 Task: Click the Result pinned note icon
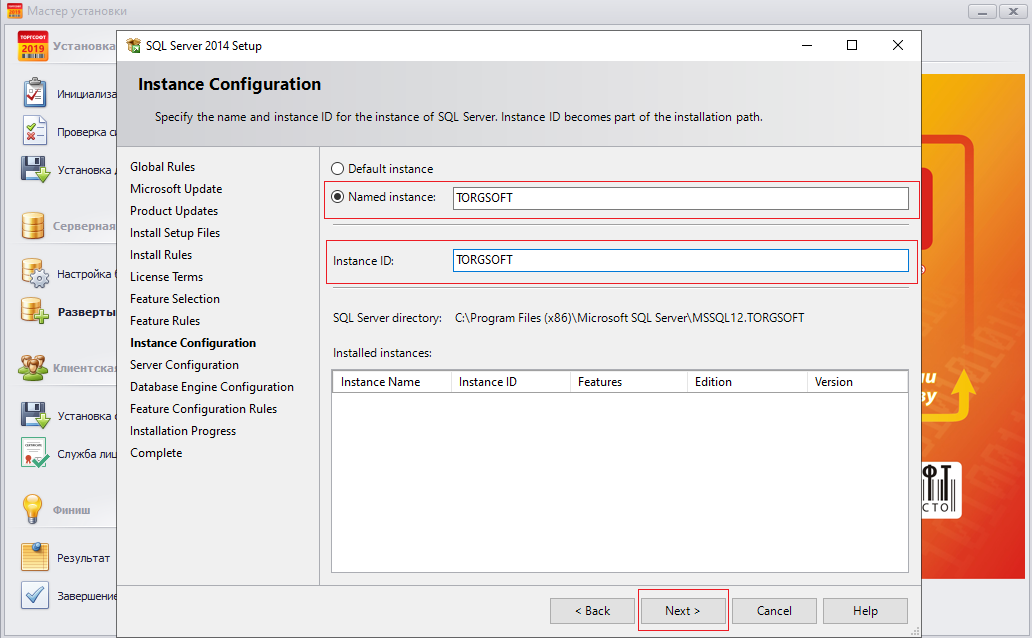[x=35, y=557]
